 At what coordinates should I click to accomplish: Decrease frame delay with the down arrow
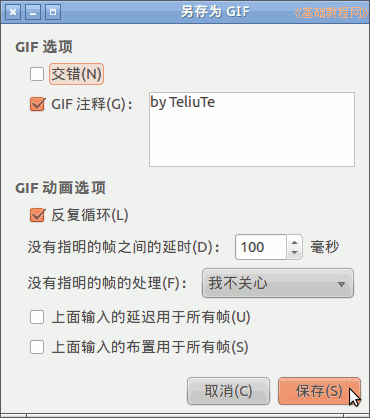click(294, 253)
